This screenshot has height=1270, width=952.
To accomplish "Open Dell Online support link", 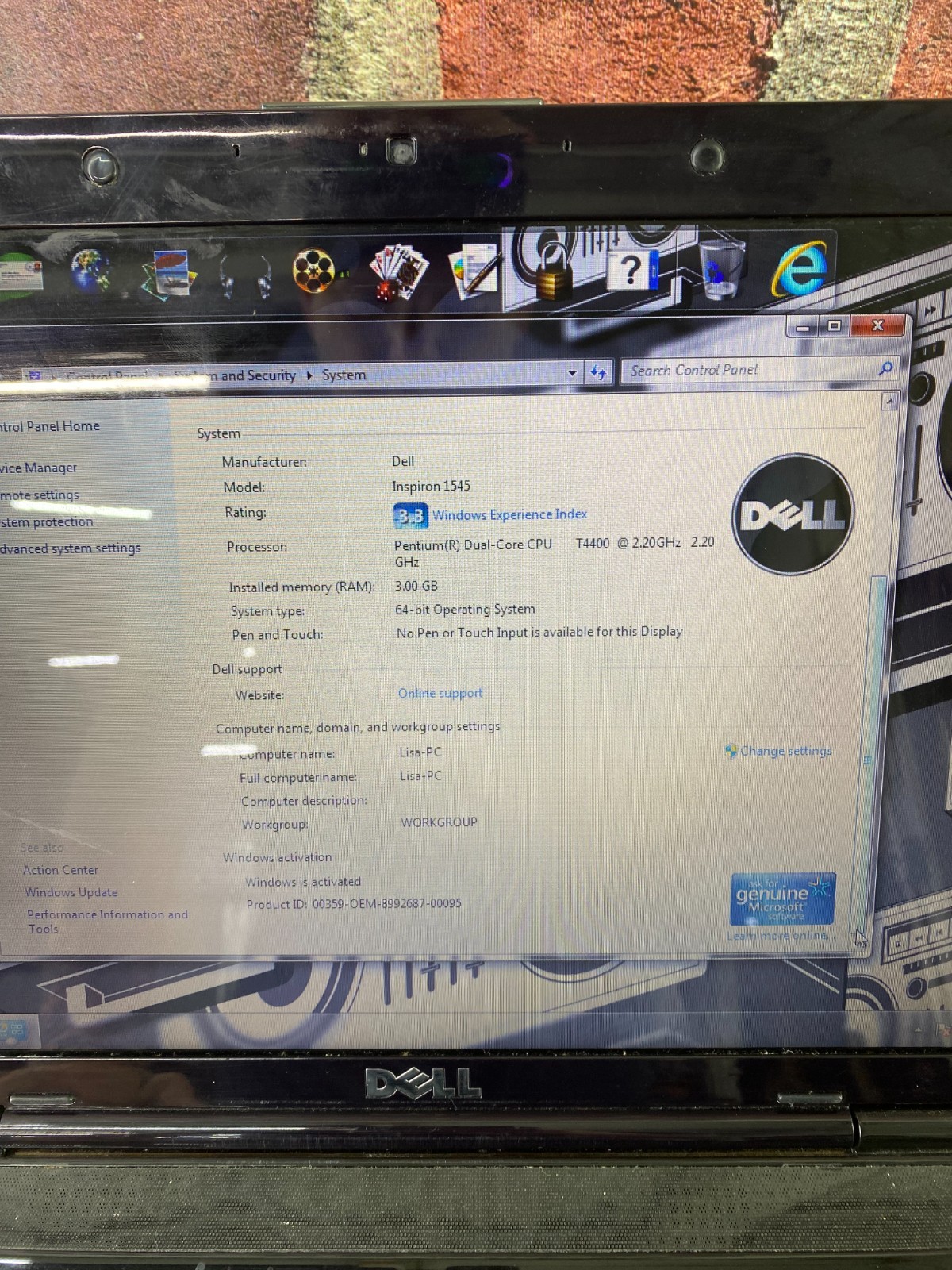I will pos(440,693).
